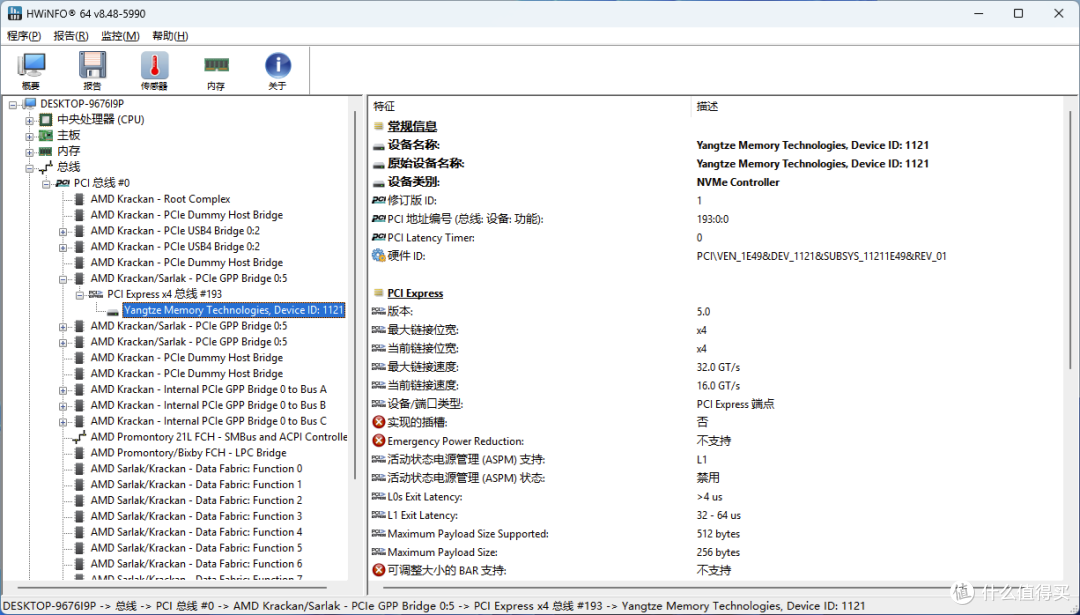Viewport: 1080px width, 615px height.
Task: Expand the 中央处理器 (CPU) node
Action: tap(30, 121)
